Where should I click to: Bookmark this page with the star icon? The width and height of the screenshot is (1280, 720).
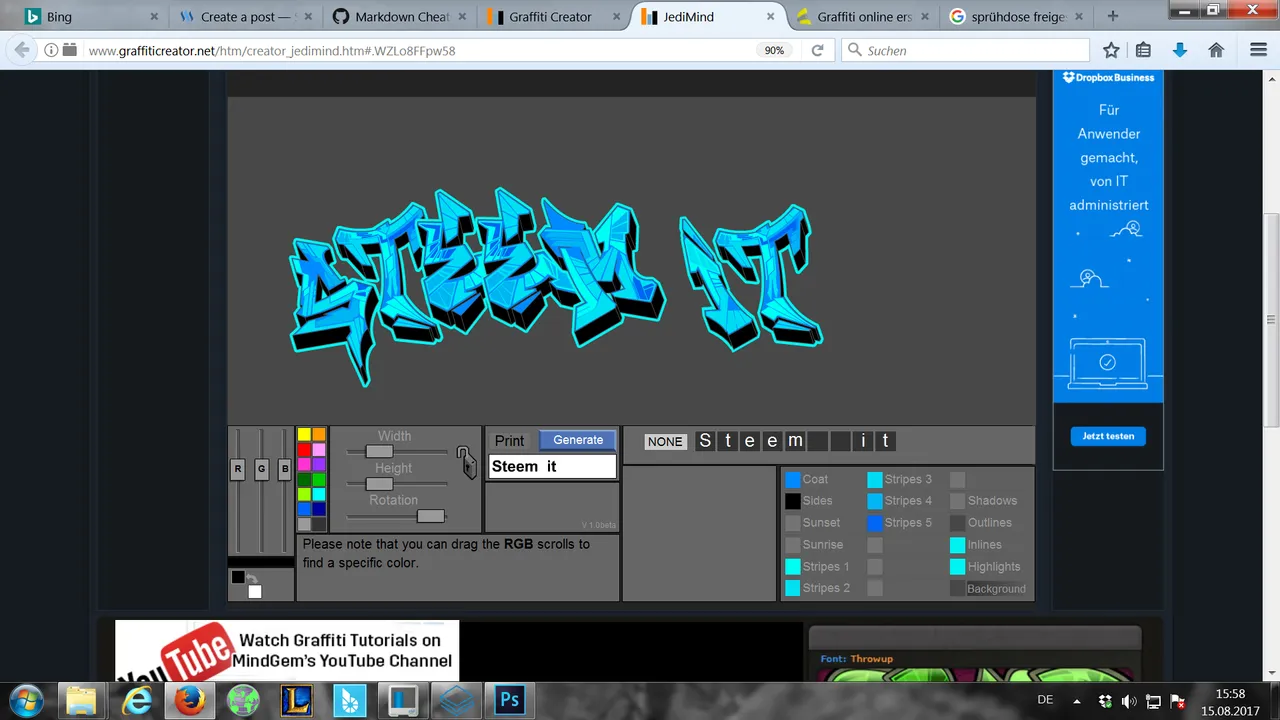point(1111,50)
